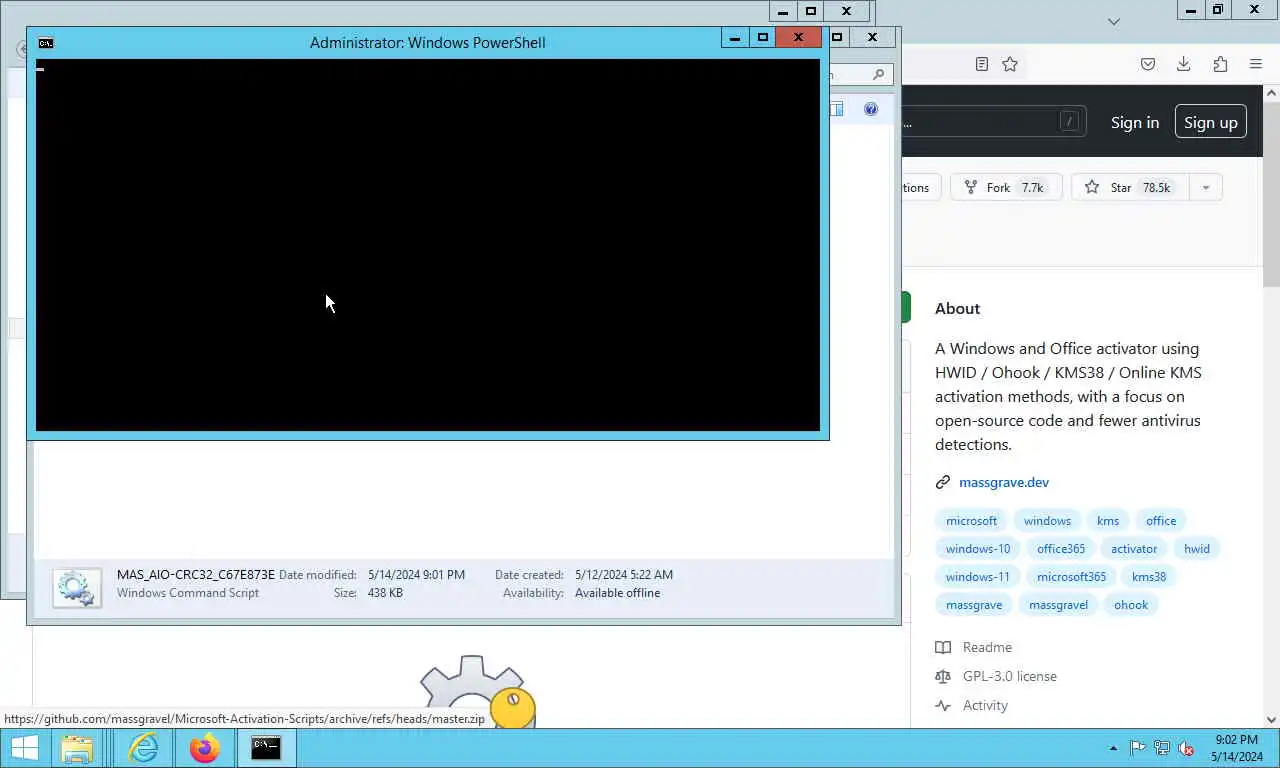Viewport: 1280px width, 768px height.
Task: Select the windows topic tag
Action: 1047,520
